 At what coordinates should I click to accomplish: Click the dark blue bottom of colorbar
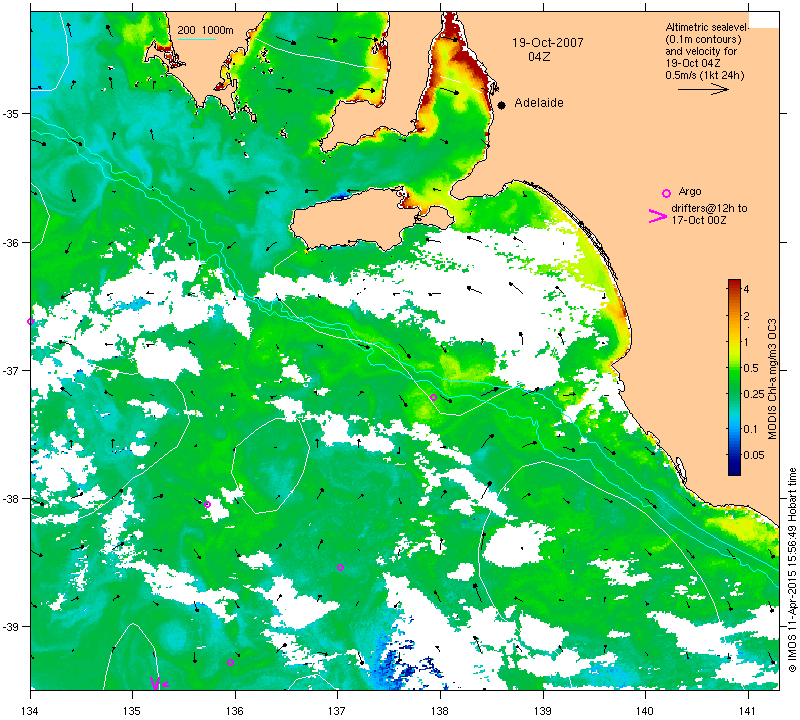[734, 470]
